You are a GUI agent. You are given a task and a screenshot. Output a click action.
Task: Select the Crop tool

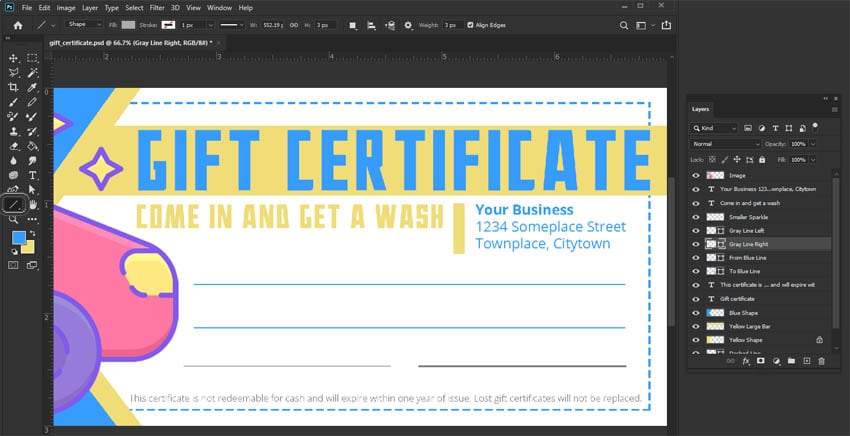click(x=14, y=88)
